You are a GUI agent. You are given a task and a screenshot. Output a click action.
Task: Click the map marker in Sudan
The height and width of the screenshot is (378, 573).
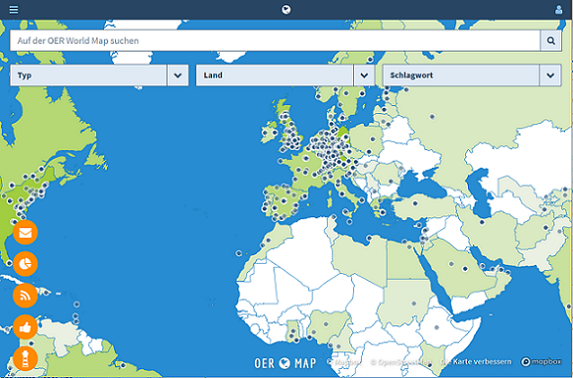(414, 303)
